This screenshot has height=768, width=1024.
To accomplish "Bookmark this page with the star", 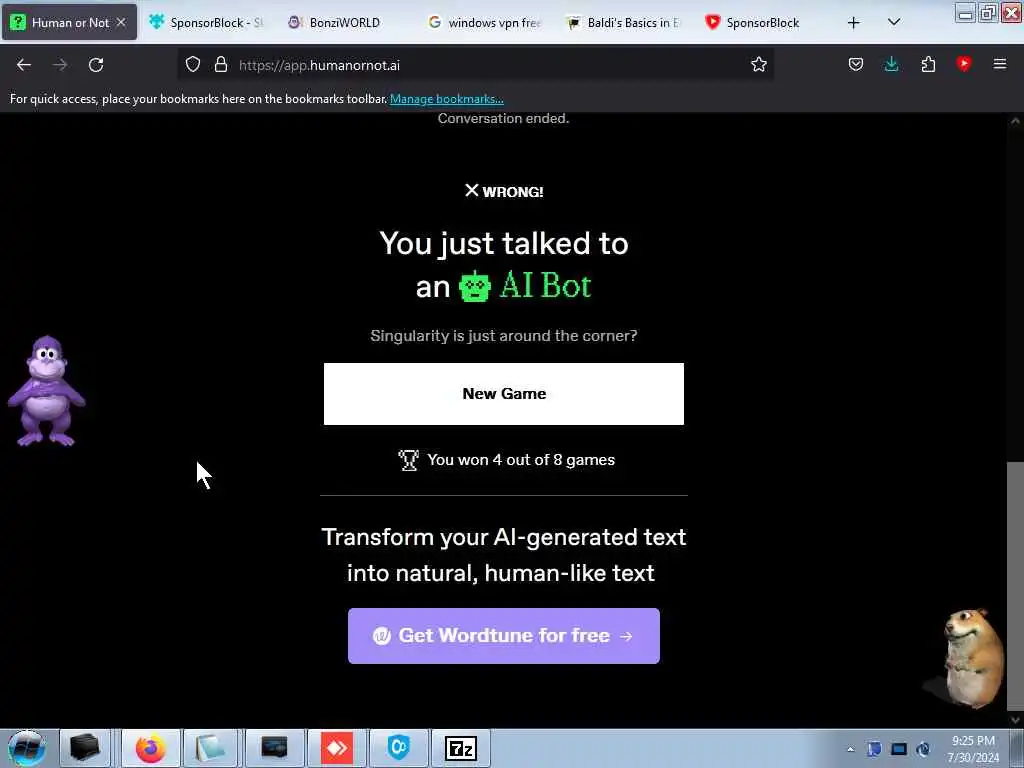I will 758,65.
